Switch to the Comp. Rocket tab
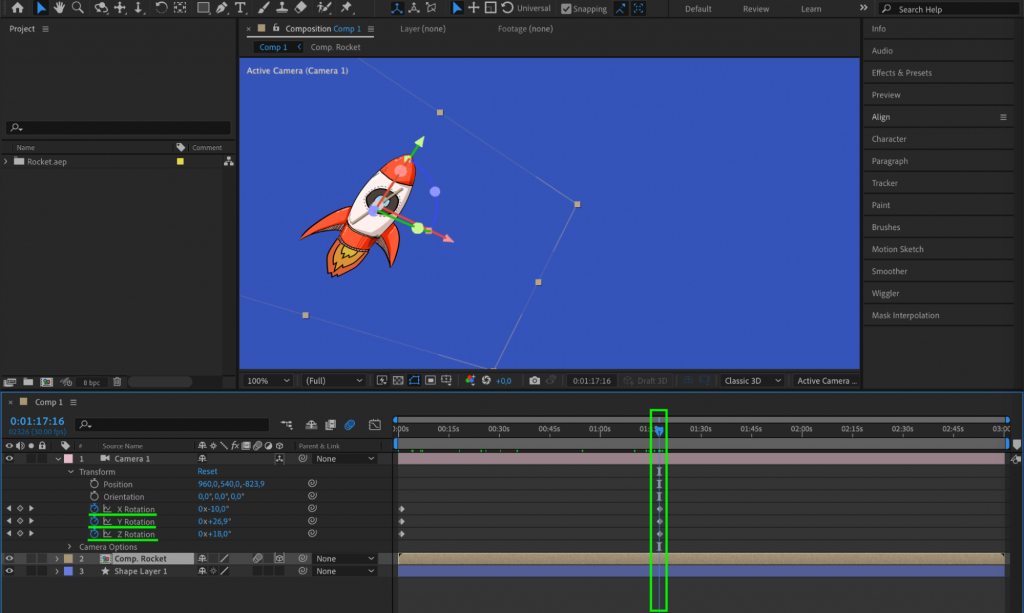Viewport: 1024px width, 613px height. [x=335, y=46]
